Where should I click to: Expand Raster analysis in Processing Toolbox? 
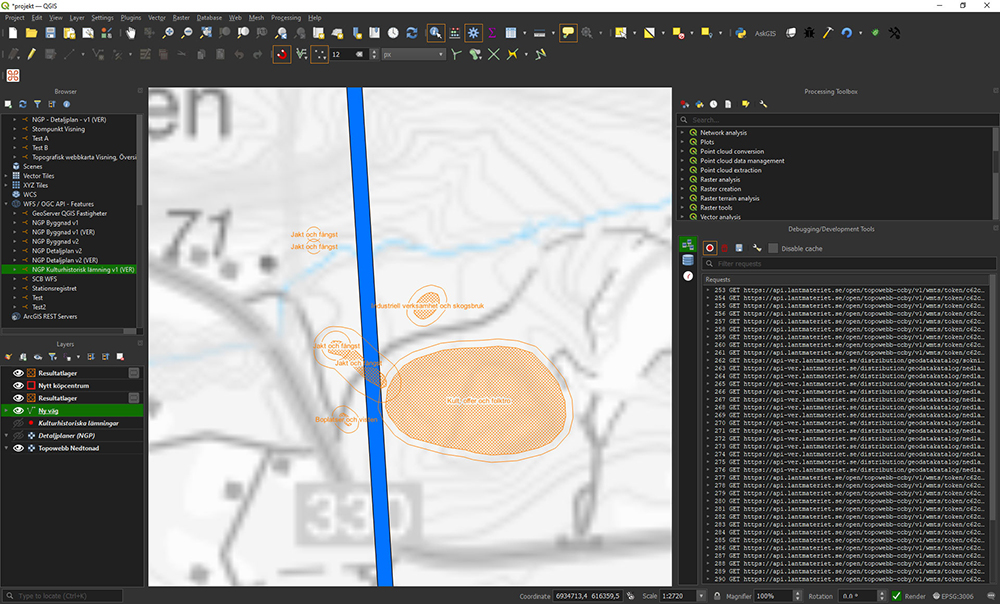point(682,179)
